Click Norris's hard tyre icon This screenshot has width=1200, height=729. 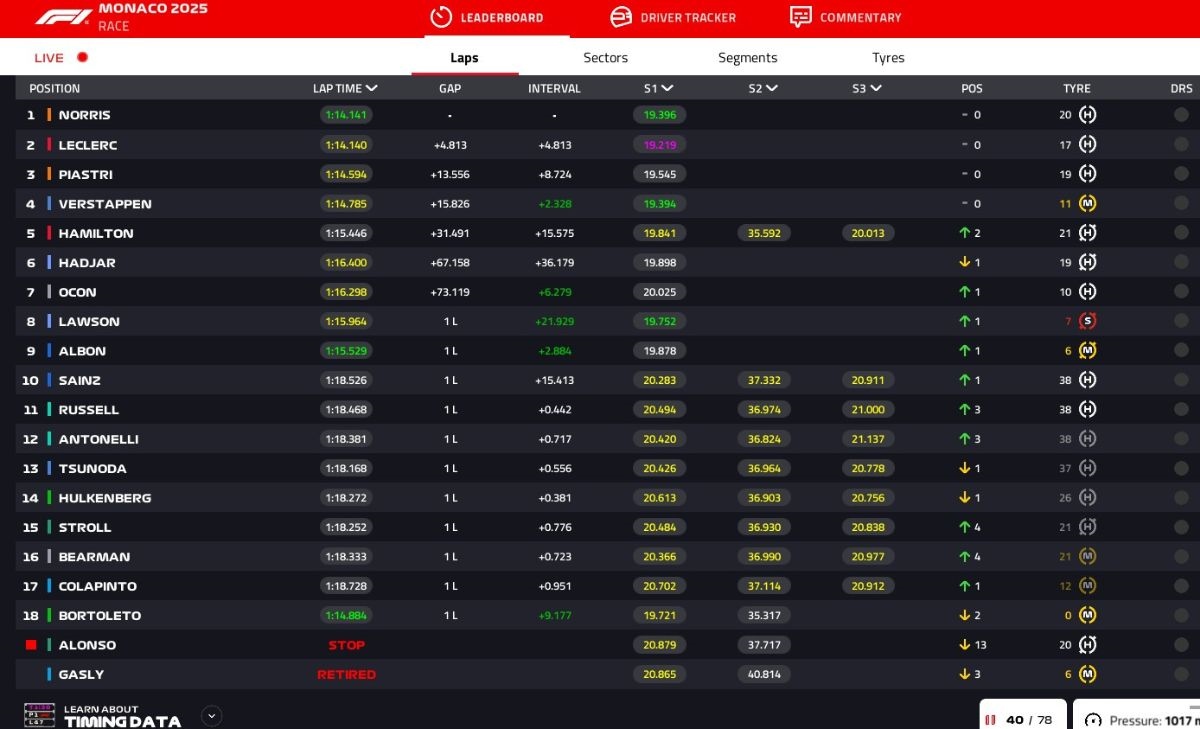click(1088, 115)
